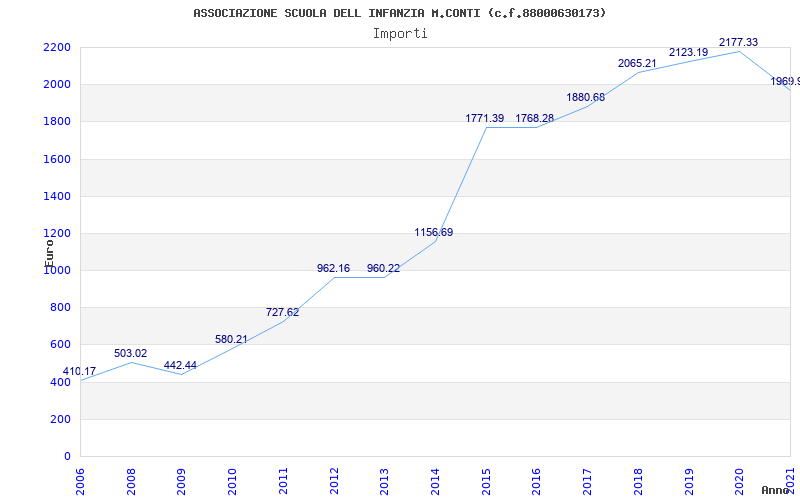This screenshot has width=800, height=500.
Task: Click x-axis year 2006
Action: pyautogui.click(x=81, y=481)
